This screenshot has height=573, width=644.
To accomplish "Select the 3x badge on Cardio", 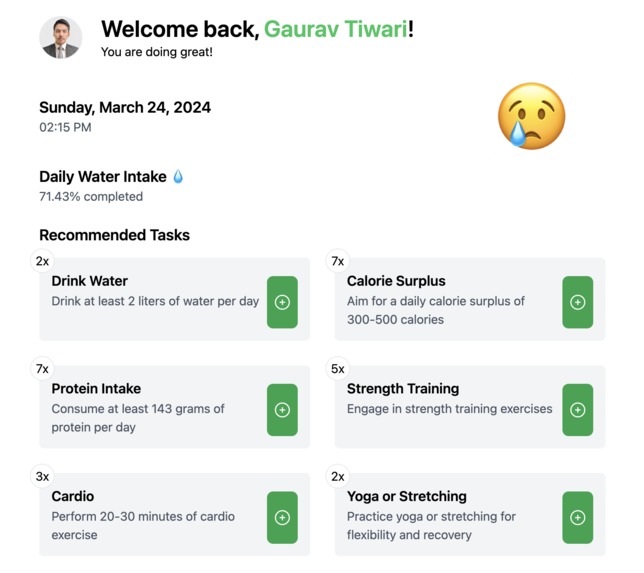I will (42, 476).
